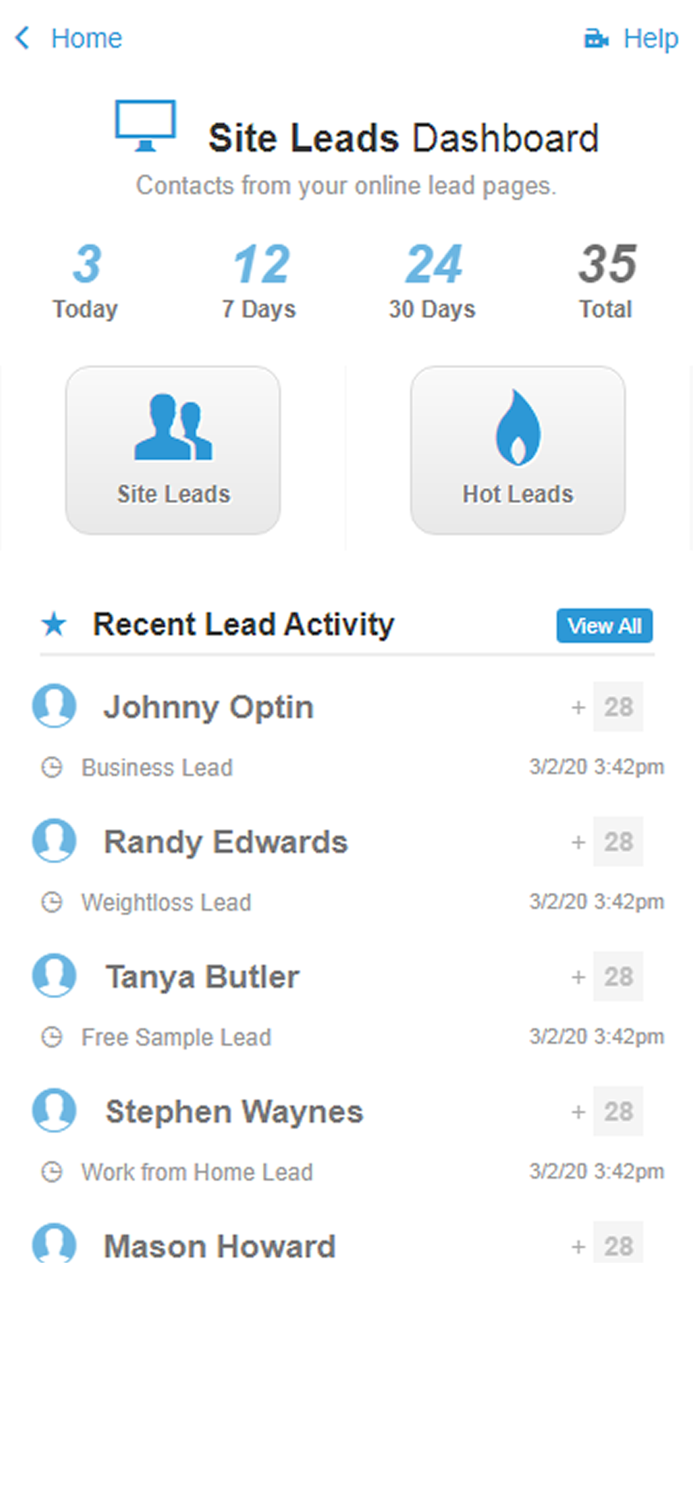The height and width of the screenshot is (1500, 693).
Task: Click Mason Howard's avatar icon
Action: coord(54,1245)
